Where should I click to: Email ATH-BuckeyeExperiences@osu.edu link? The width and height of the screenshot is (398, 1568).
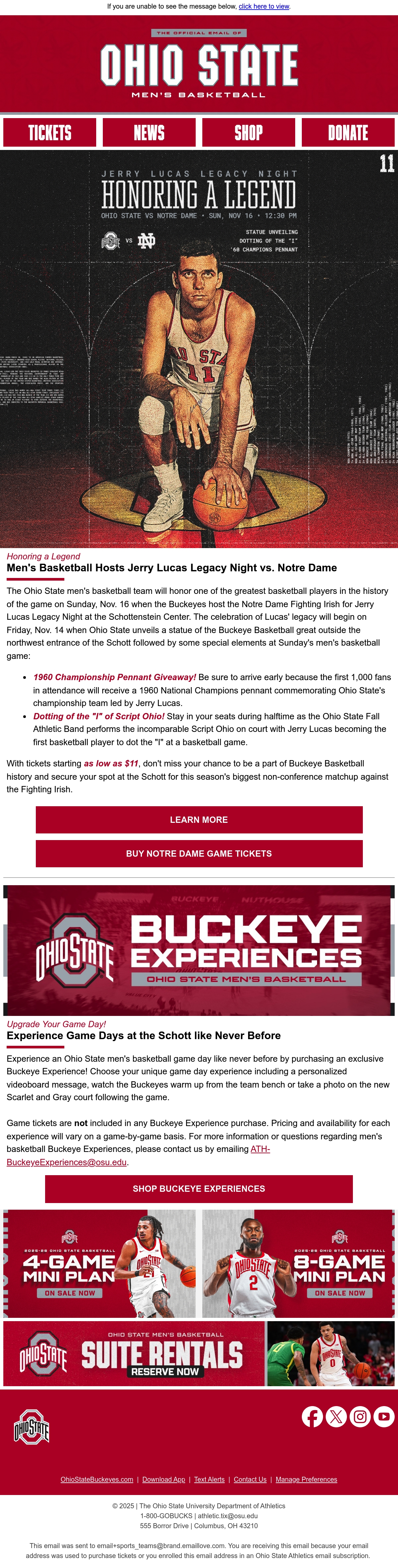point(138,1155)
